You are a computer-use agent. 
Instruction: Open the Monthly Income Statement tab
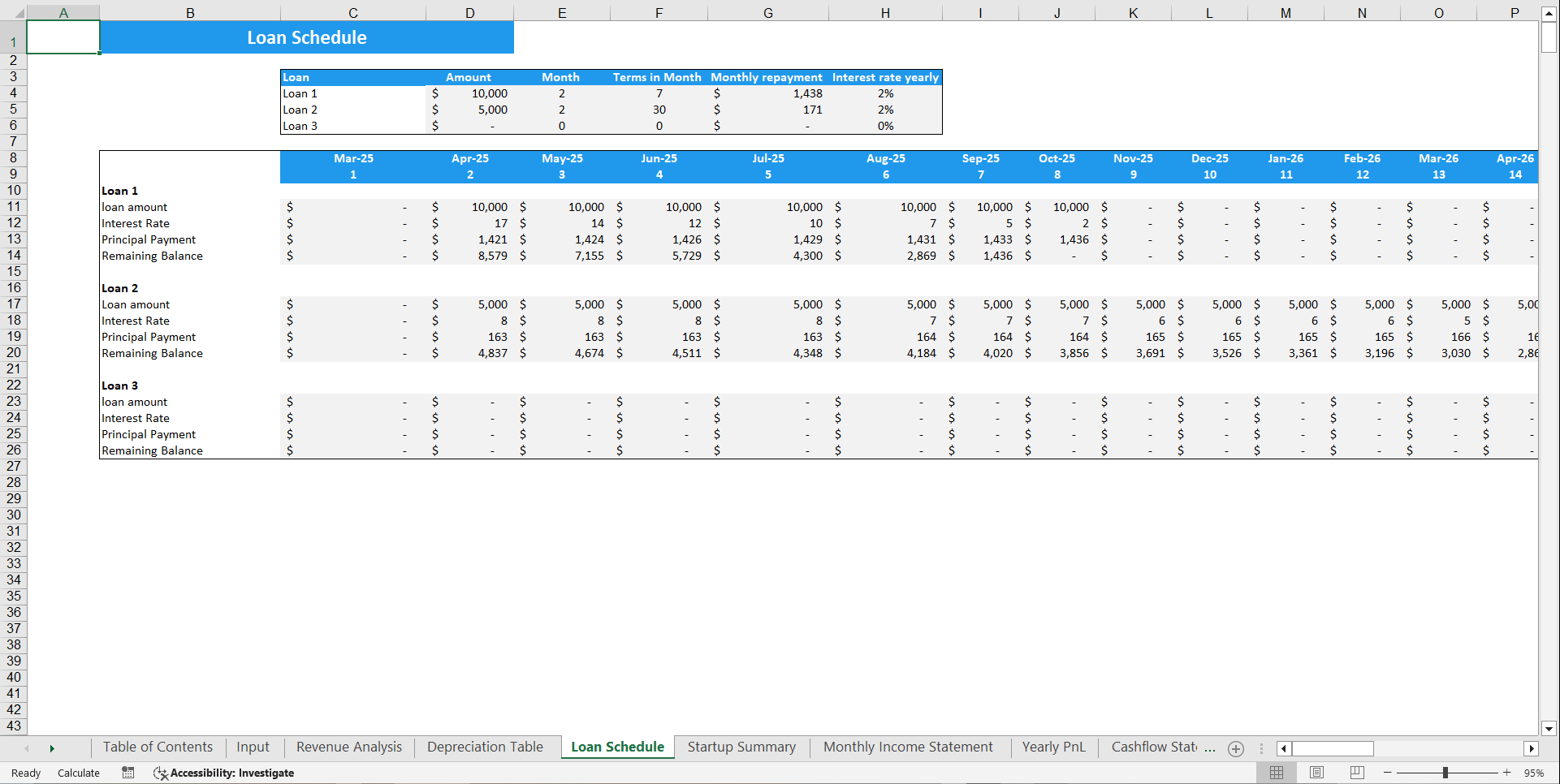908,747
